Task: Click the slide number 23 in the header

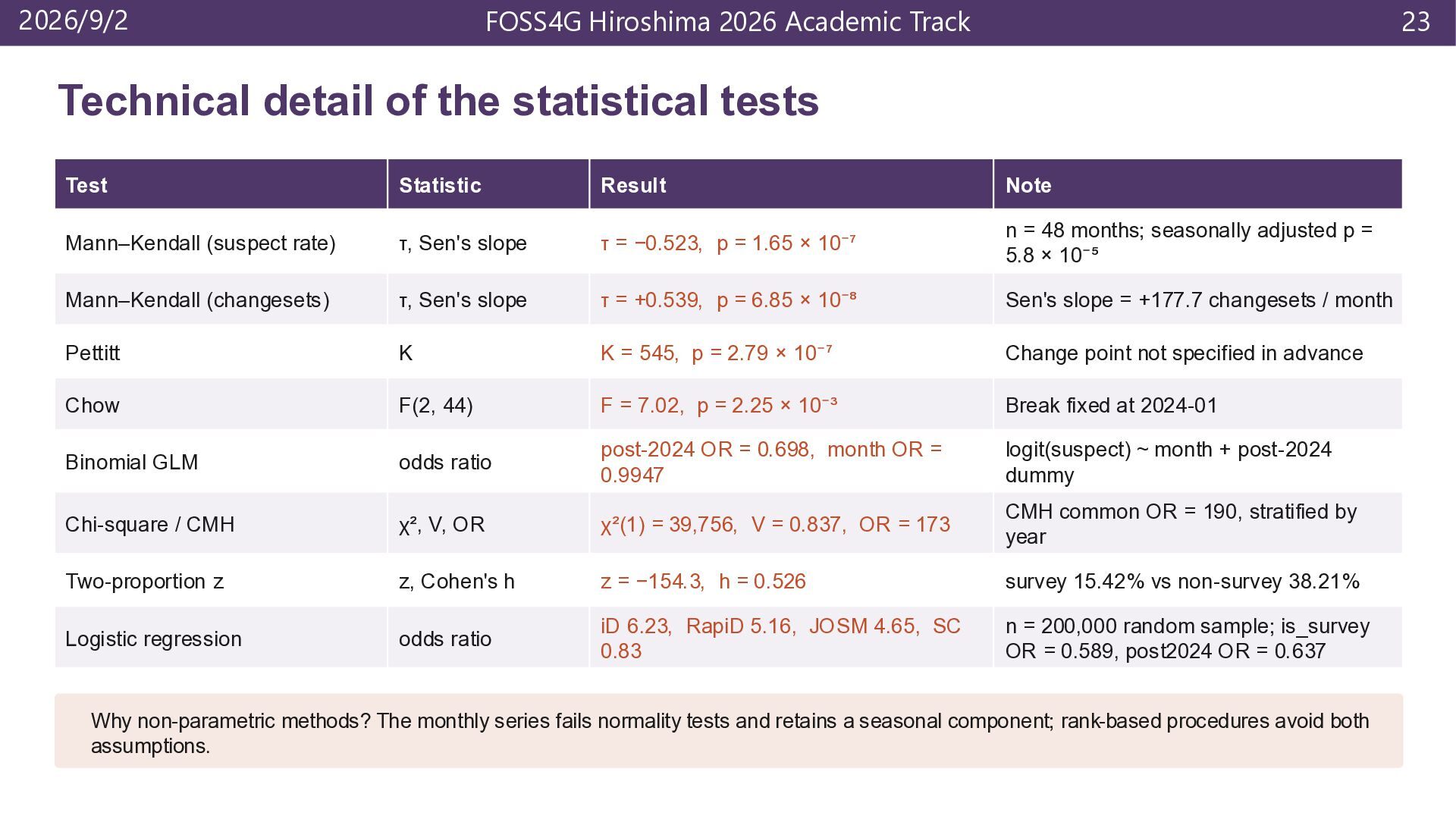Action: click(x=1416, y=22)
